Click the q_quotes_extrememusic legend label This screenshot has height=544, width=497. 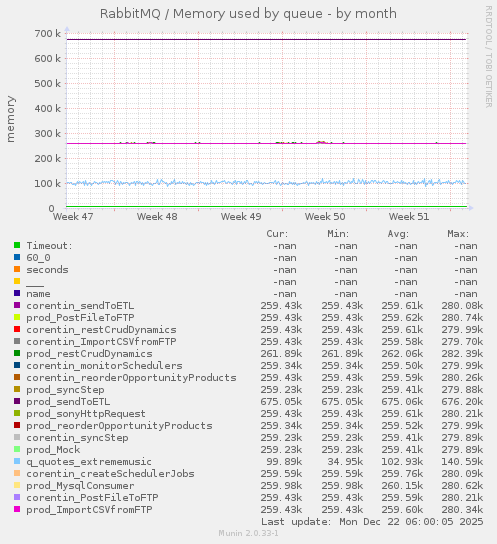pyautogui.click(x=89, y=462)
